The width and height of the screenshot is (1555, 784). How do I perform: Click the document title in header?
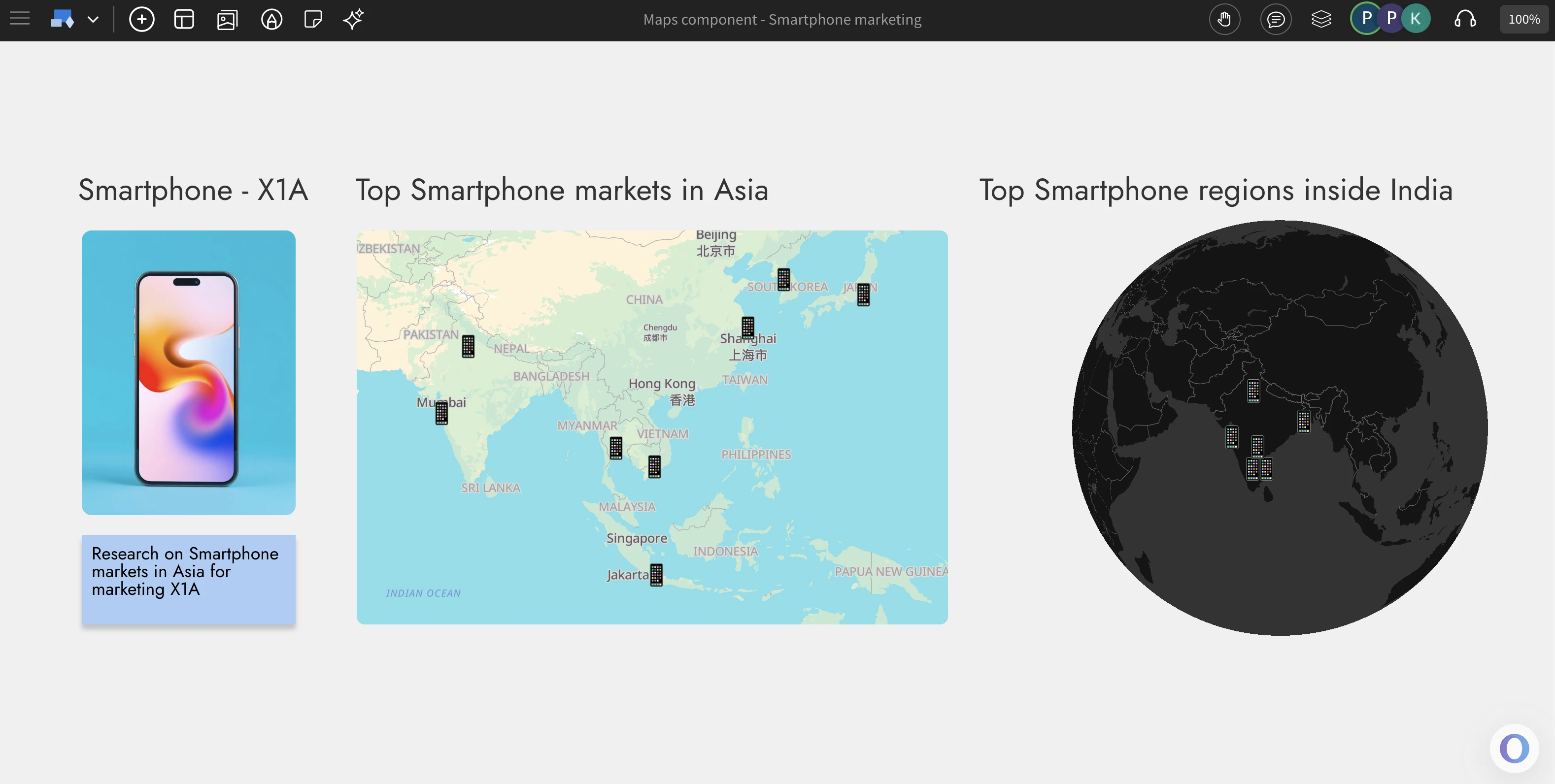tap(782, 19)
